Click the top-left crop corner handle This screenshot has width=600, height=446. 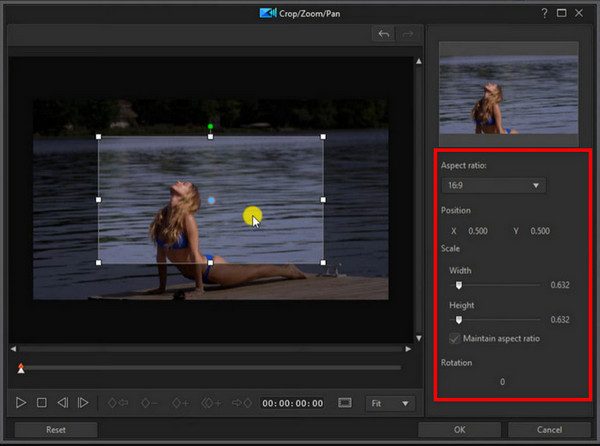(98, 137)
